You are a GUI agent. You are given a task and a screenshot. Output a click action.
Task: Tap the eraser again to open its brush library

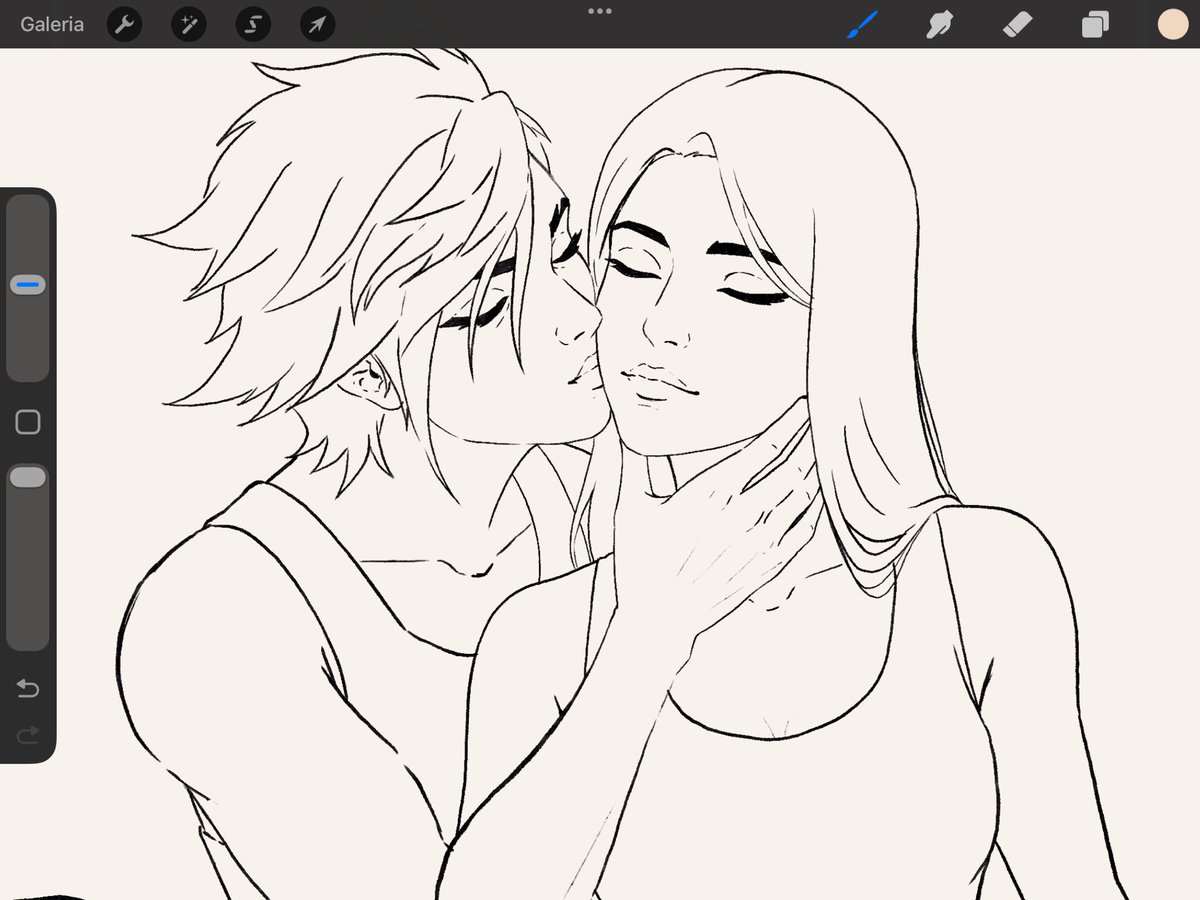click(x=1017, y=24)
